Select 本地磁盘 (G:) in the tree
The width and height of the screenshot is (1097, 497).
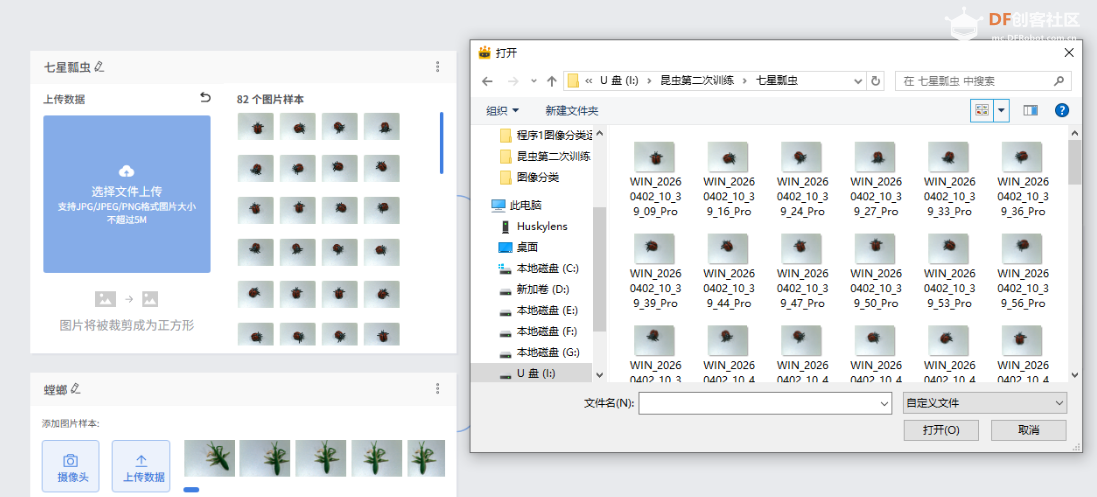coord(538,352)
